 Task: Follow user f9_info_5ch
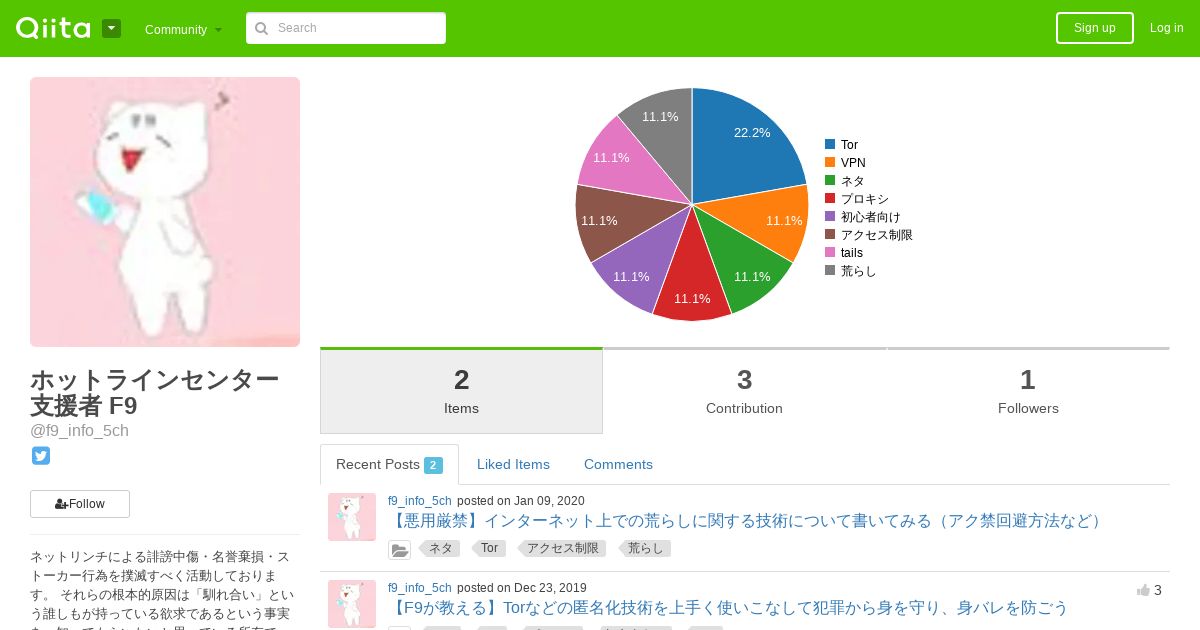(x=80, y=504)
